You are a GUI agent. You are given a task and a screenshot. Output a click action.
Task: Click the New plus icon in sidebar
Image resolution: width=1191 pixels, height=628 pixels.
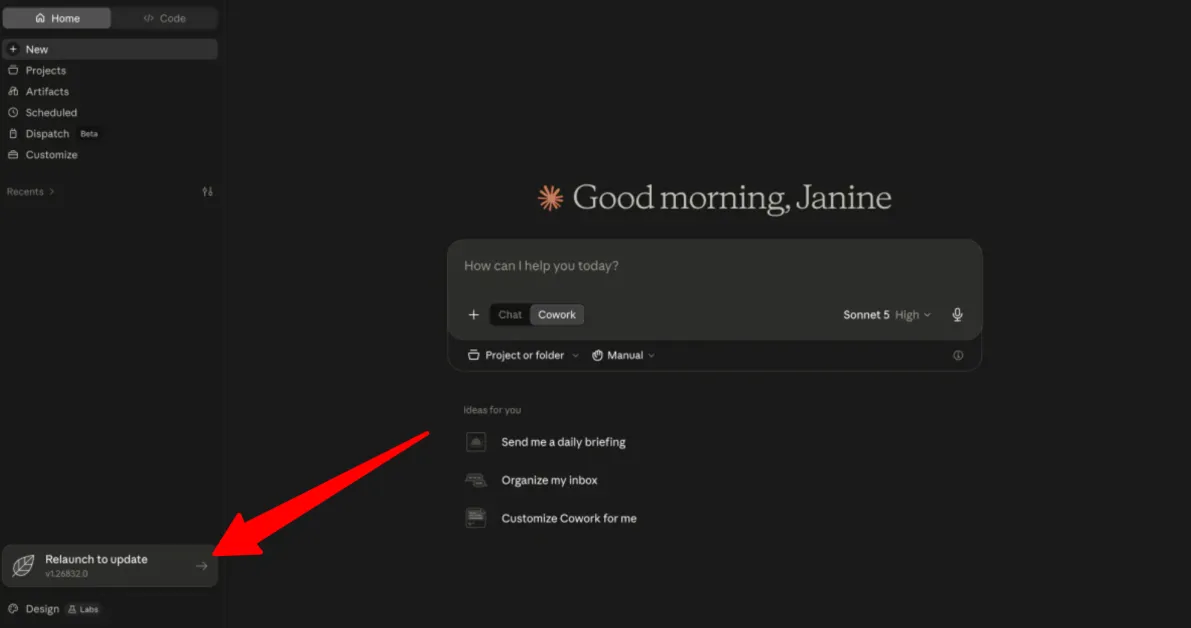[x=13, y=49]
